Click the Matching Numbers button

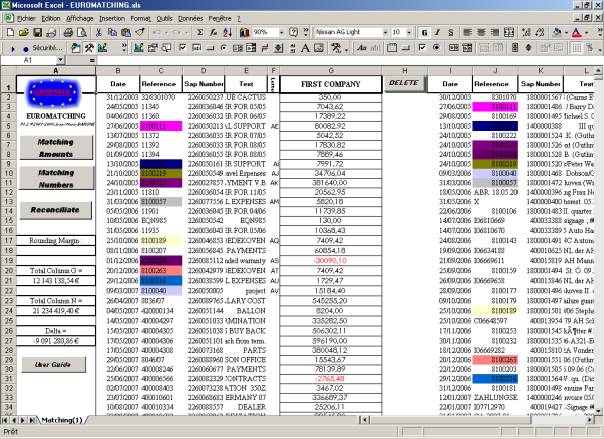pos(56,178)
